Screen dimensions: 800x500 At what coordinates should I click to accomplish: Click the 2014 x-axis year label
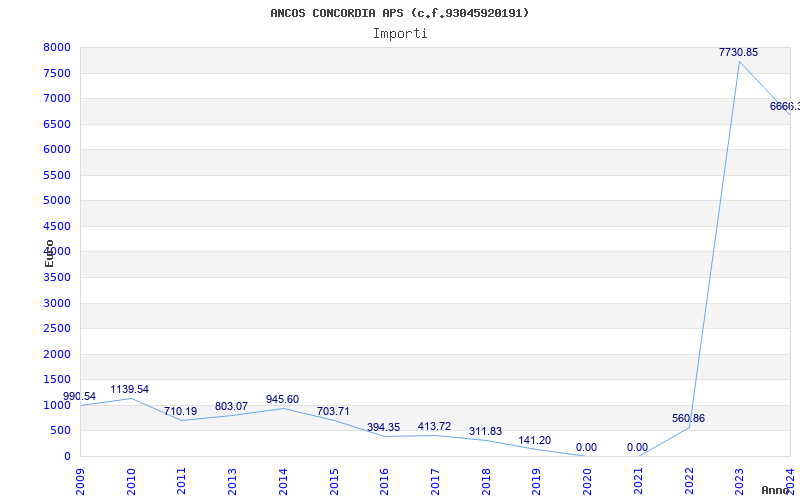click(x=283, y=482)
